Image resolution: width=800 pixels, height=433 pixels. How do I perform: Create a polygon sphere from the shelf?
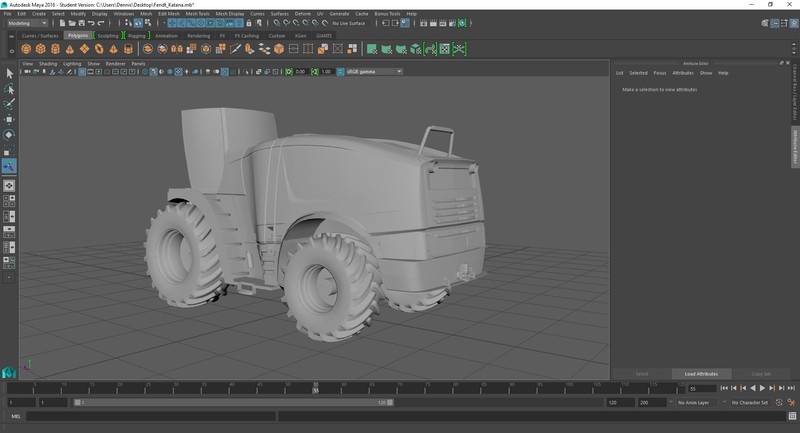tap(26, 49)
